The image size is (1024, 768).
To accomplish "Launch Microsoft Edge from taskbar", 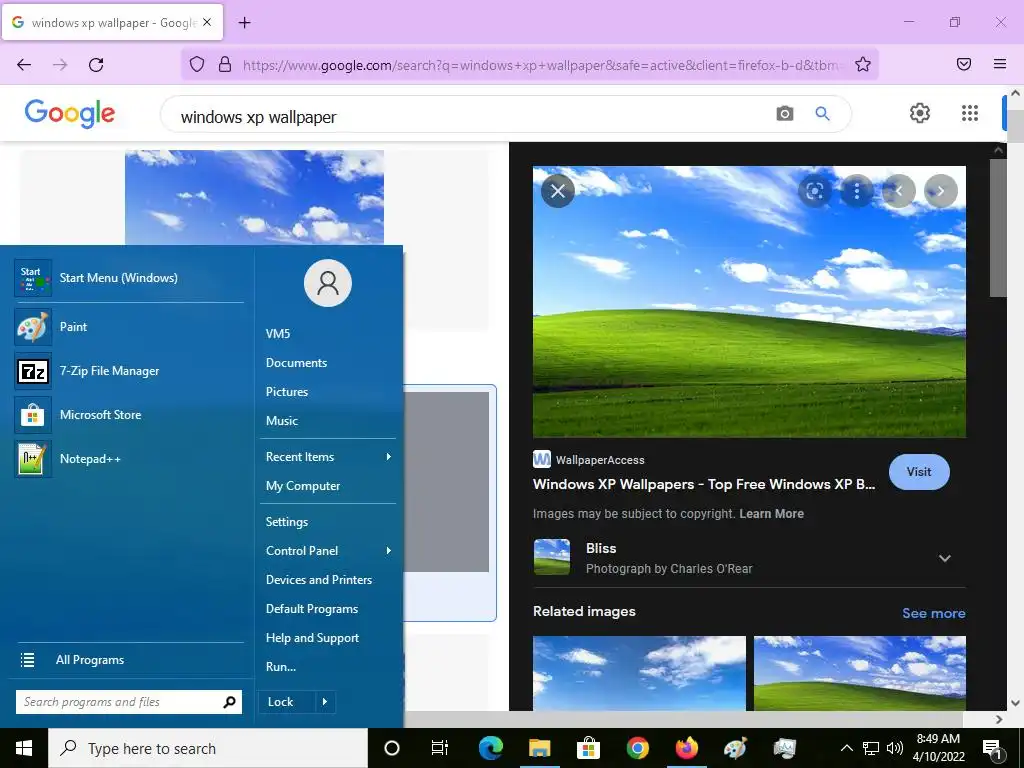I will click(490, 748).
